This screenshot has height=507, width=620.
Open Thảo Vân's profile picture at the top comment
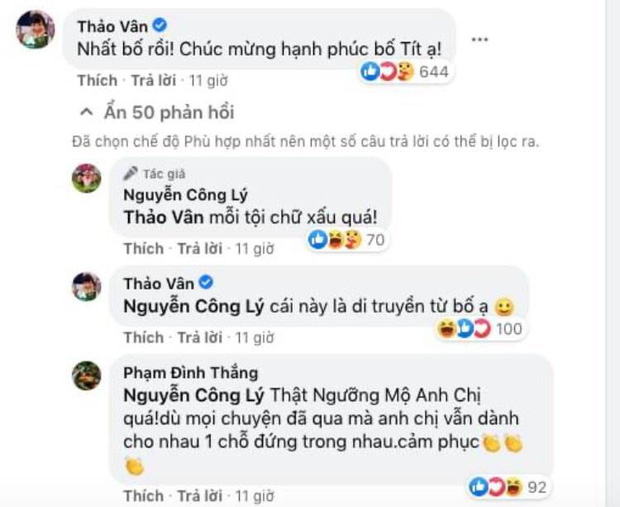pyautogui.click(x=35, y=29)
